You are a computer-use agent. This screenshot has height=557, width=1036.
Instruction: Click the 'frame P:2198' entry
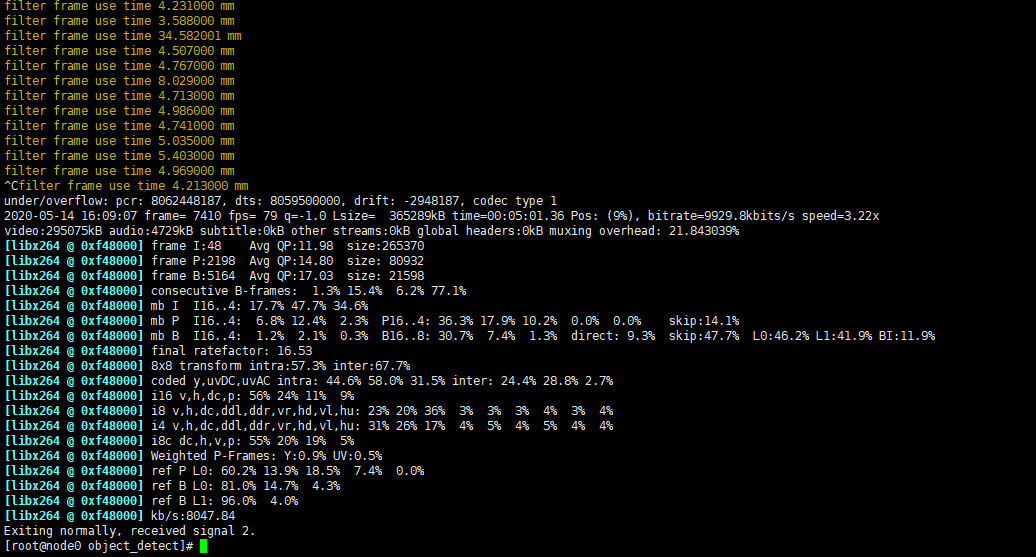click(193, 261)
